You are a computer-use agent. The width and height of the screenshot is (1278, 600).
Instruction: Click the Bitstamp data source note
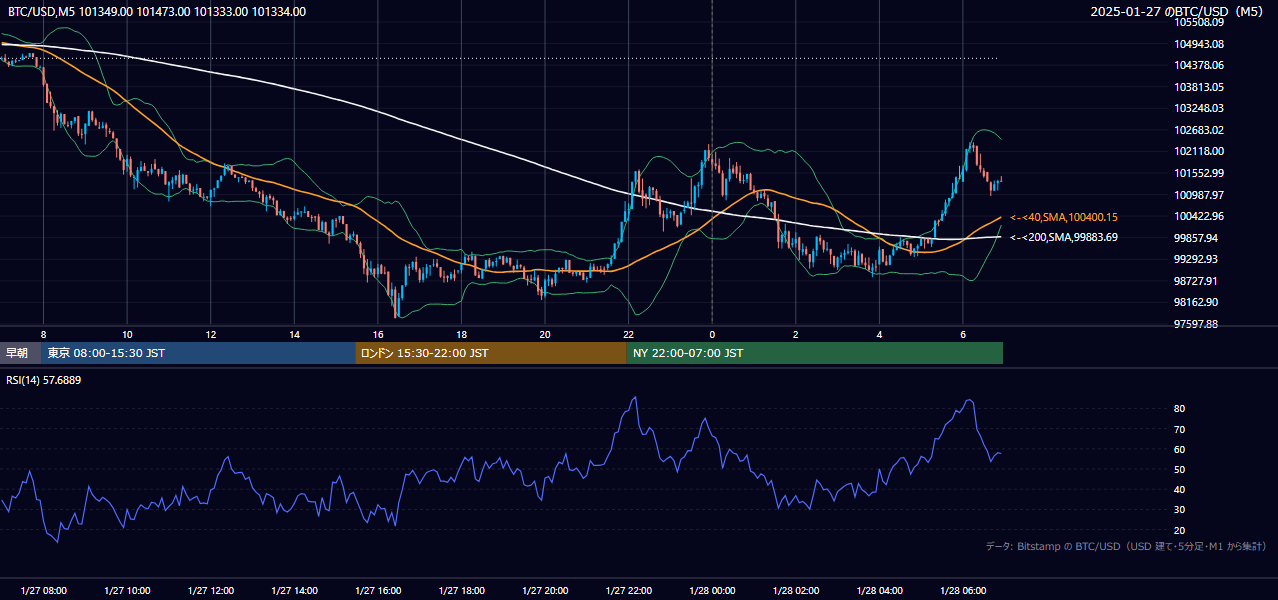point(1126,547)
